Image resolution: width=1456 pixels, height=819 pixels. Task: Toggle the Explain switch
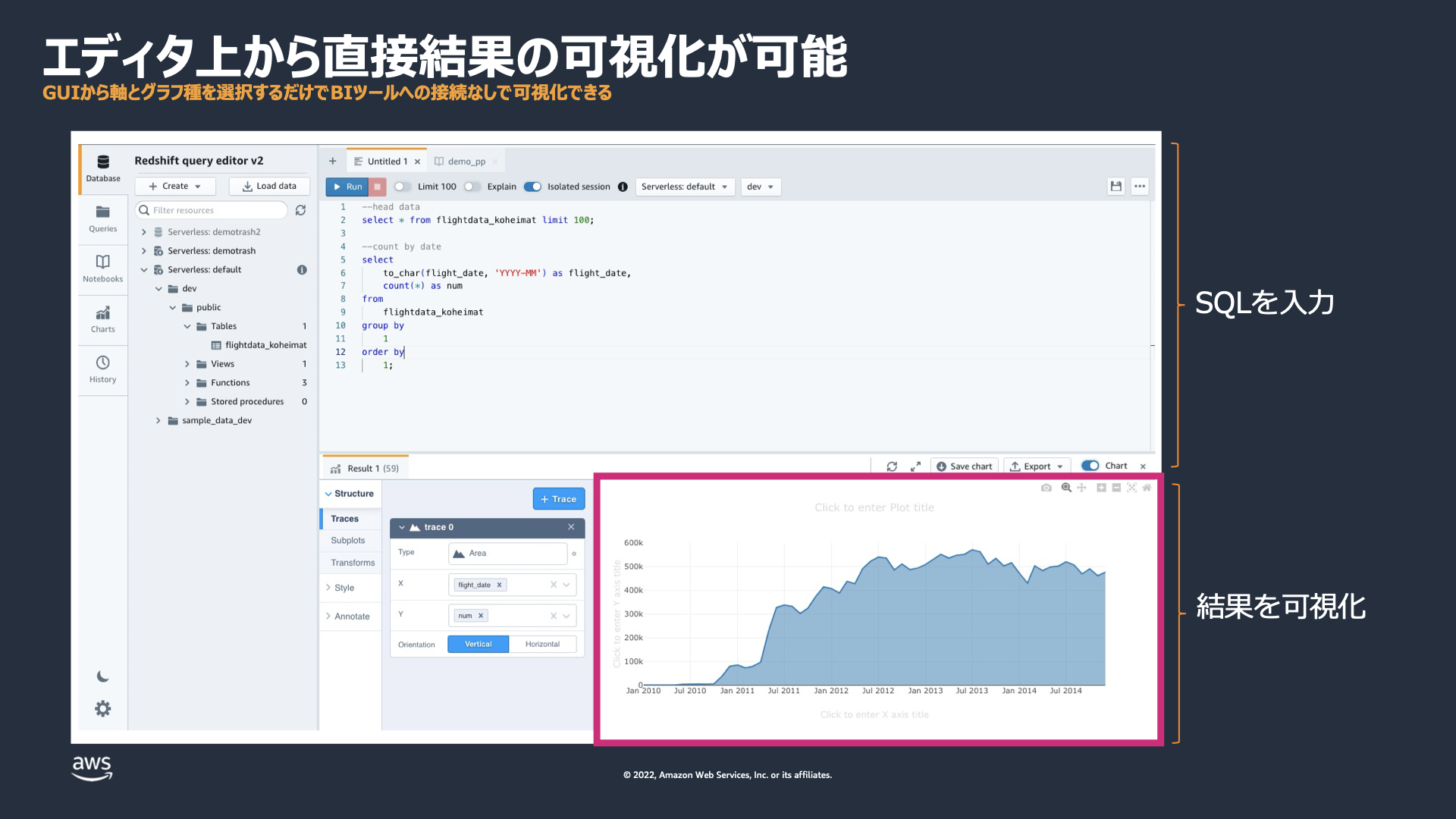click(x=472, y=187)
